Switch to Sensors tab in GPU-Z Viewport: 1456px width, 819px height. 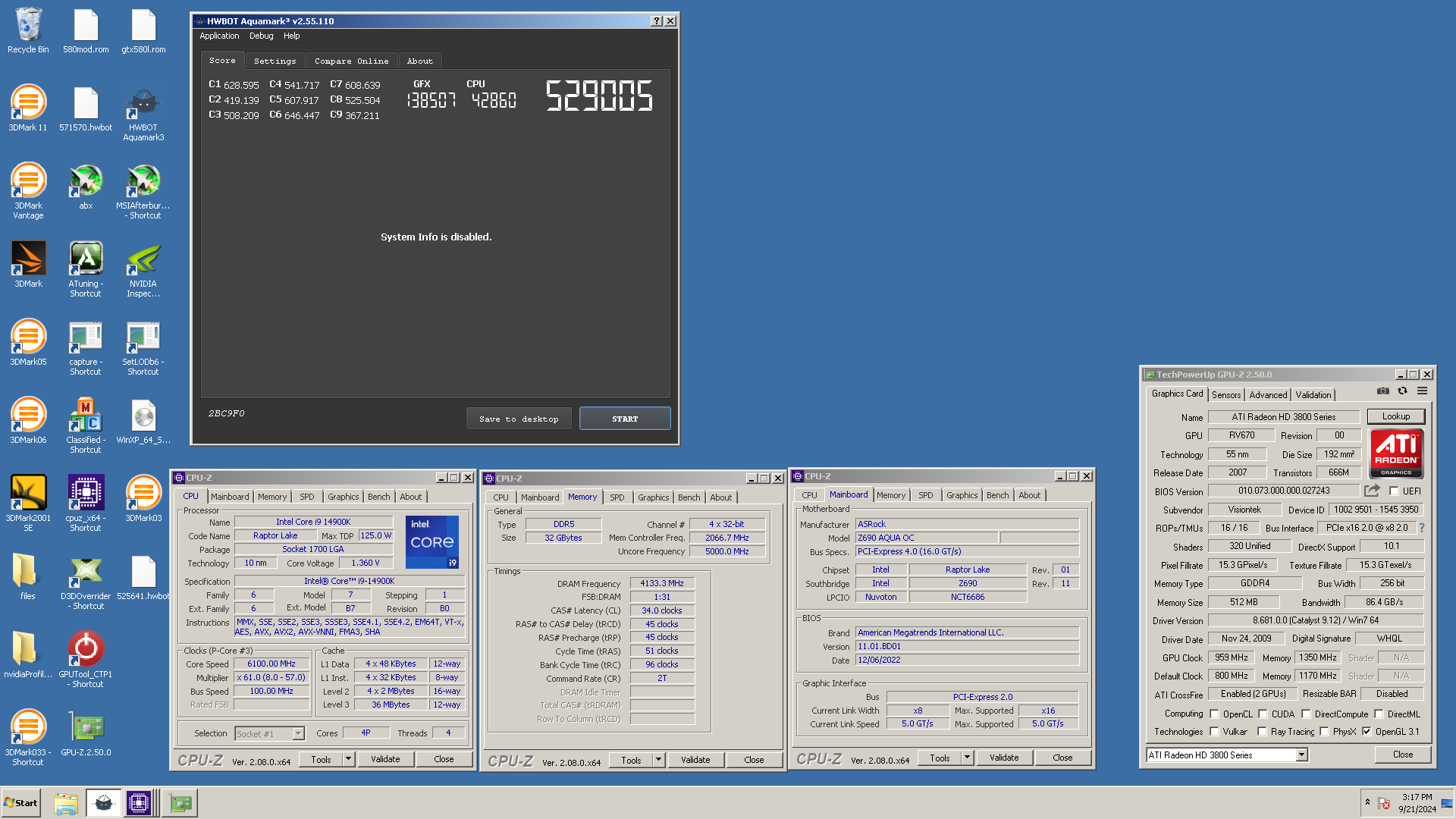pos(1226,394)
